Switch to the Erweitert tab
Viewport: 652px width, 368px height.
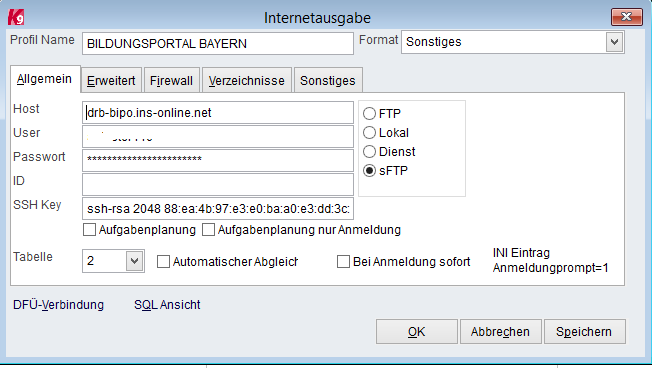tap(111, 80)
